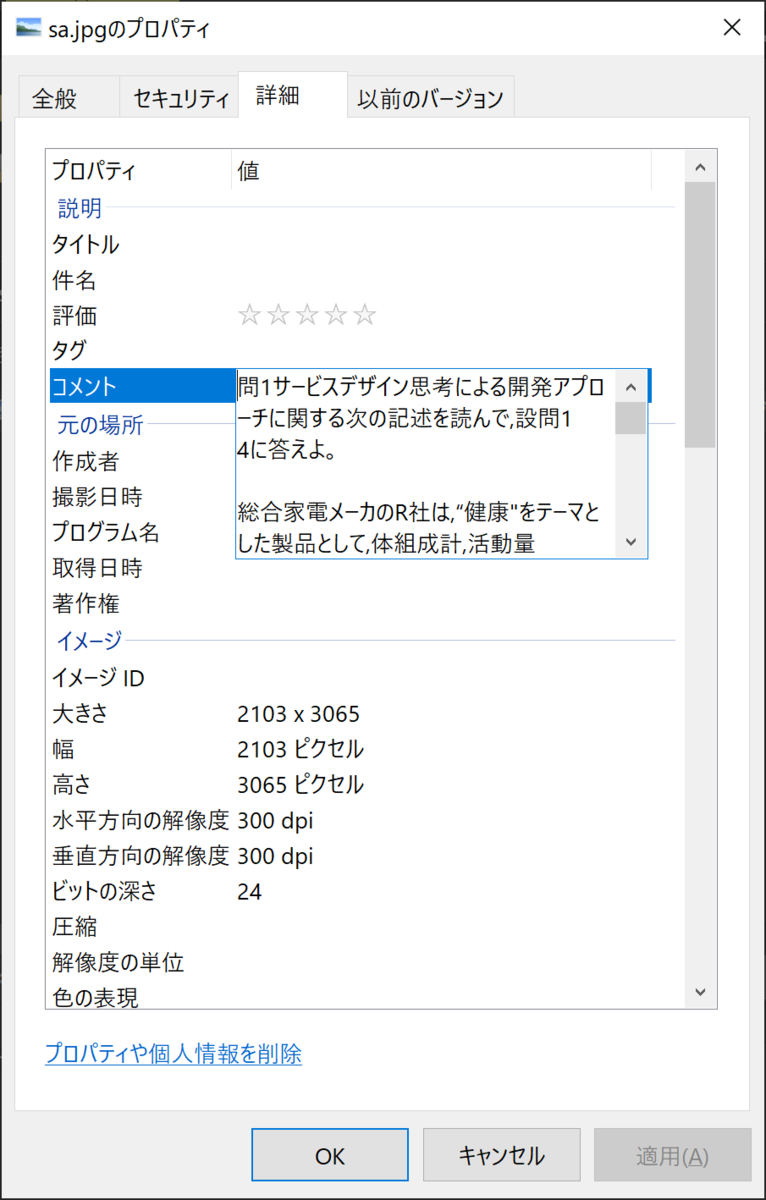
Task: Select the コメント property row
Action: (x=142, y=386)
